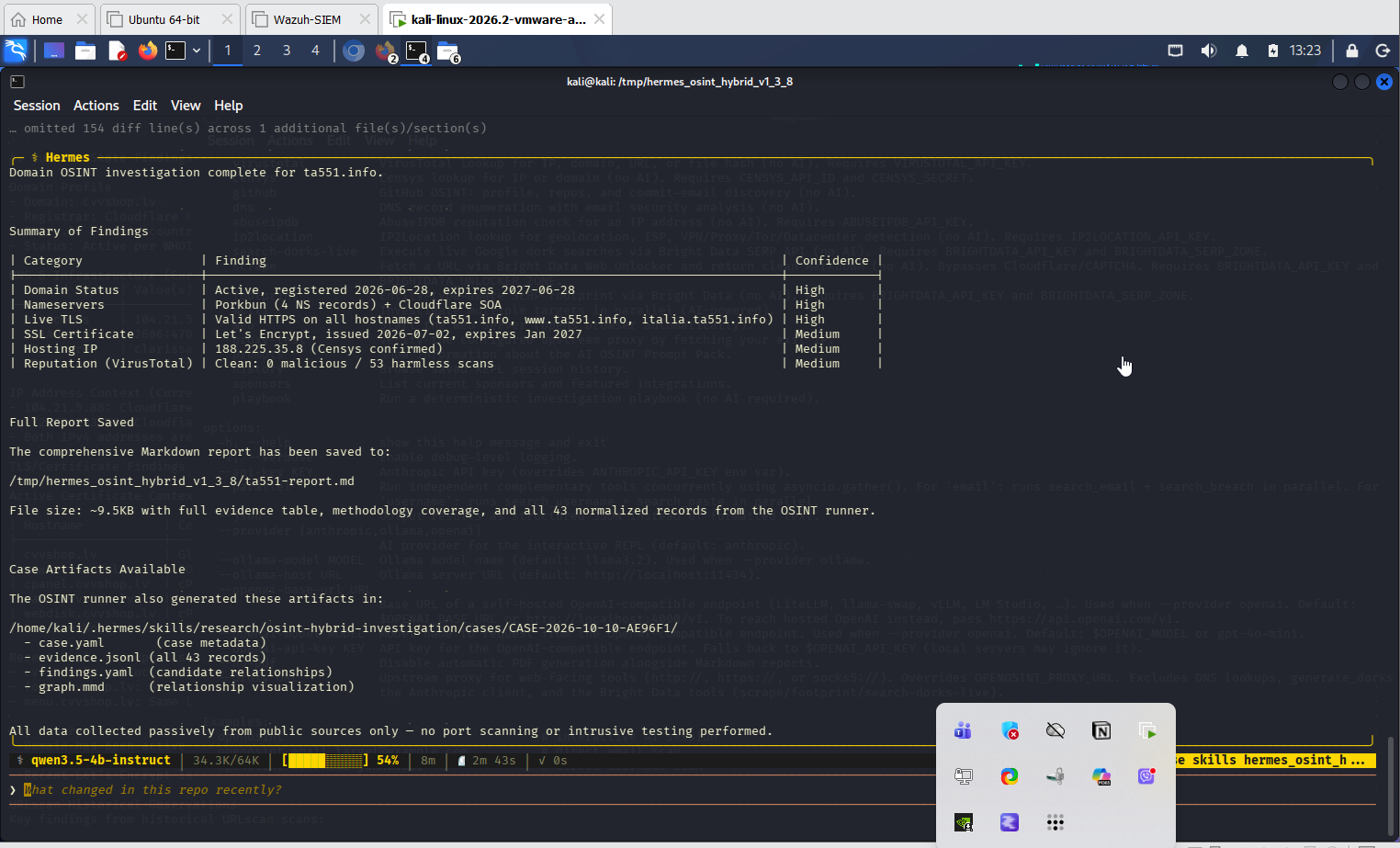Open the Notion icon in tray popup
The image size is (1400, 848).
click(1101, 730)
